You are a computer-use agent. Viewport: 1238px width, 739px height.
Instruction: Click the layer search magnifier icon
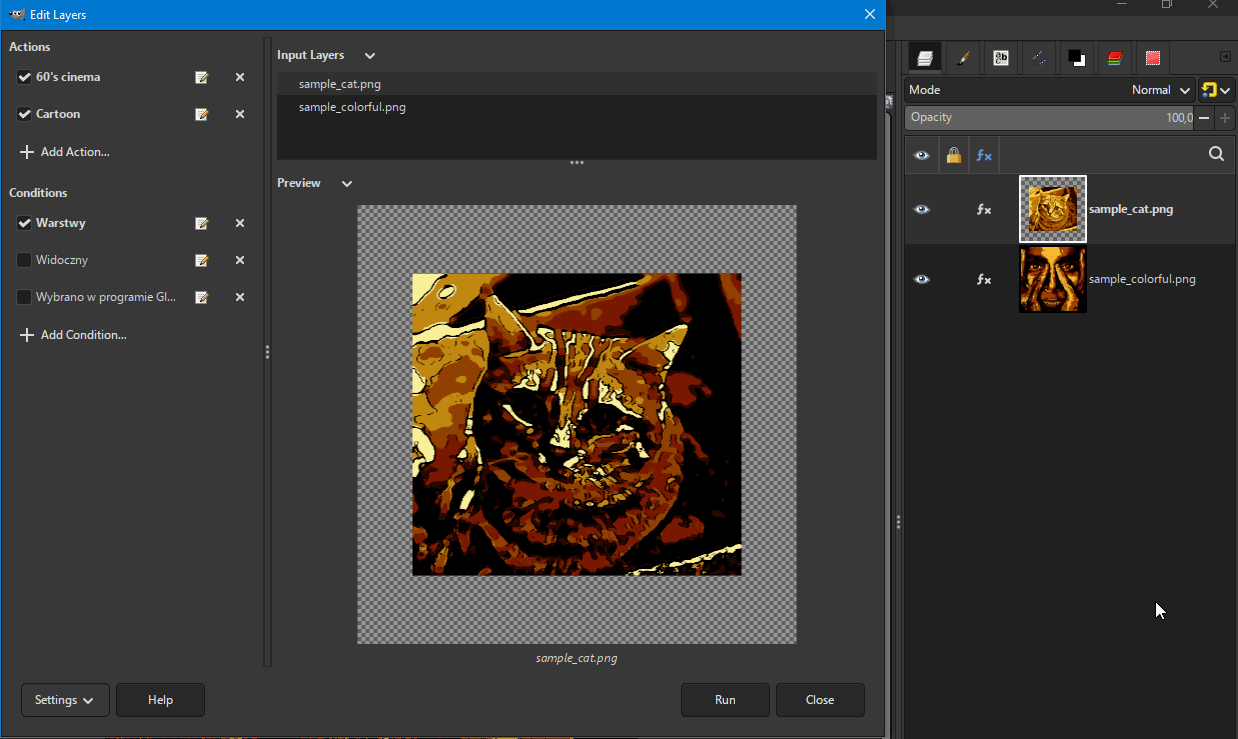click(x=1216, y=154)
